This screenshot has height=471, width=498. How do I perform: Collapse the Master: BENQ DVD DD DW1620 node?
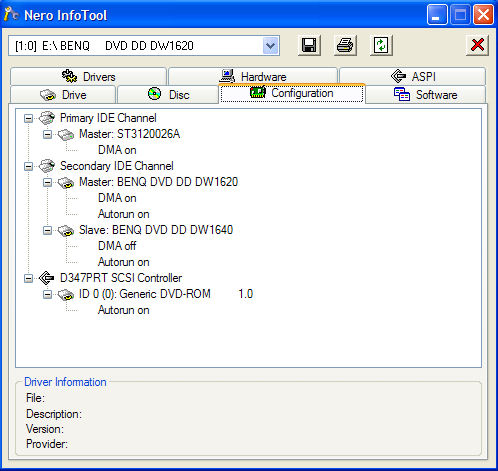[48, 182]
